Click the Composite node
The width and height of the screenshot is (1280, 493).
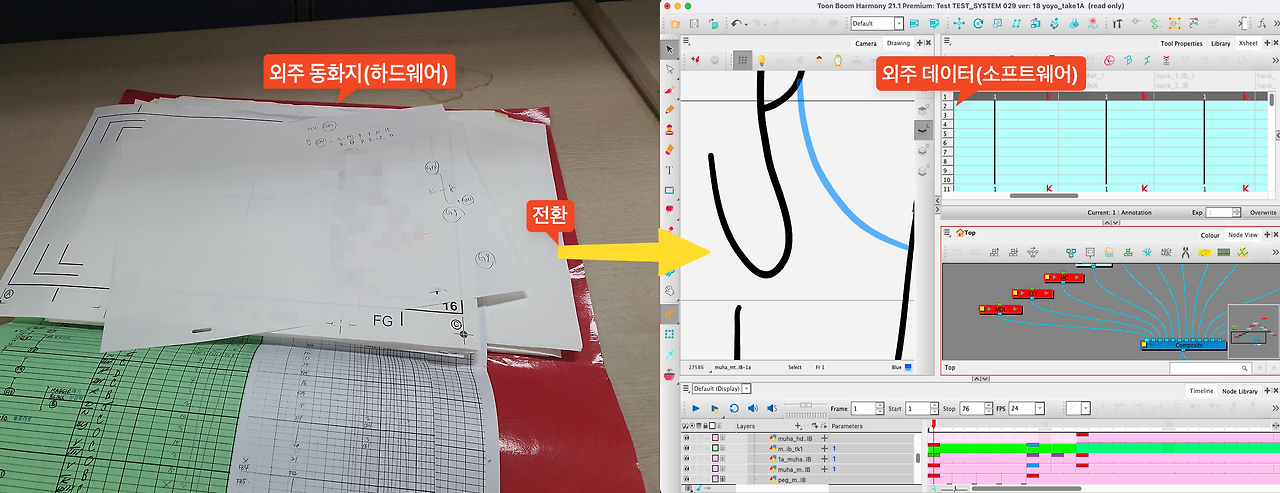click(x=1184, y=345)
